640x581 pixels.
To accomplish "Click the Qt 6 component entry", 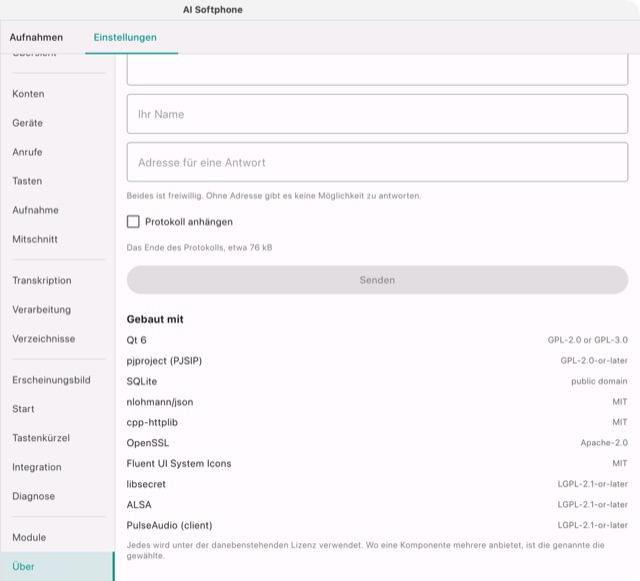I will click(x=136, y=340).
